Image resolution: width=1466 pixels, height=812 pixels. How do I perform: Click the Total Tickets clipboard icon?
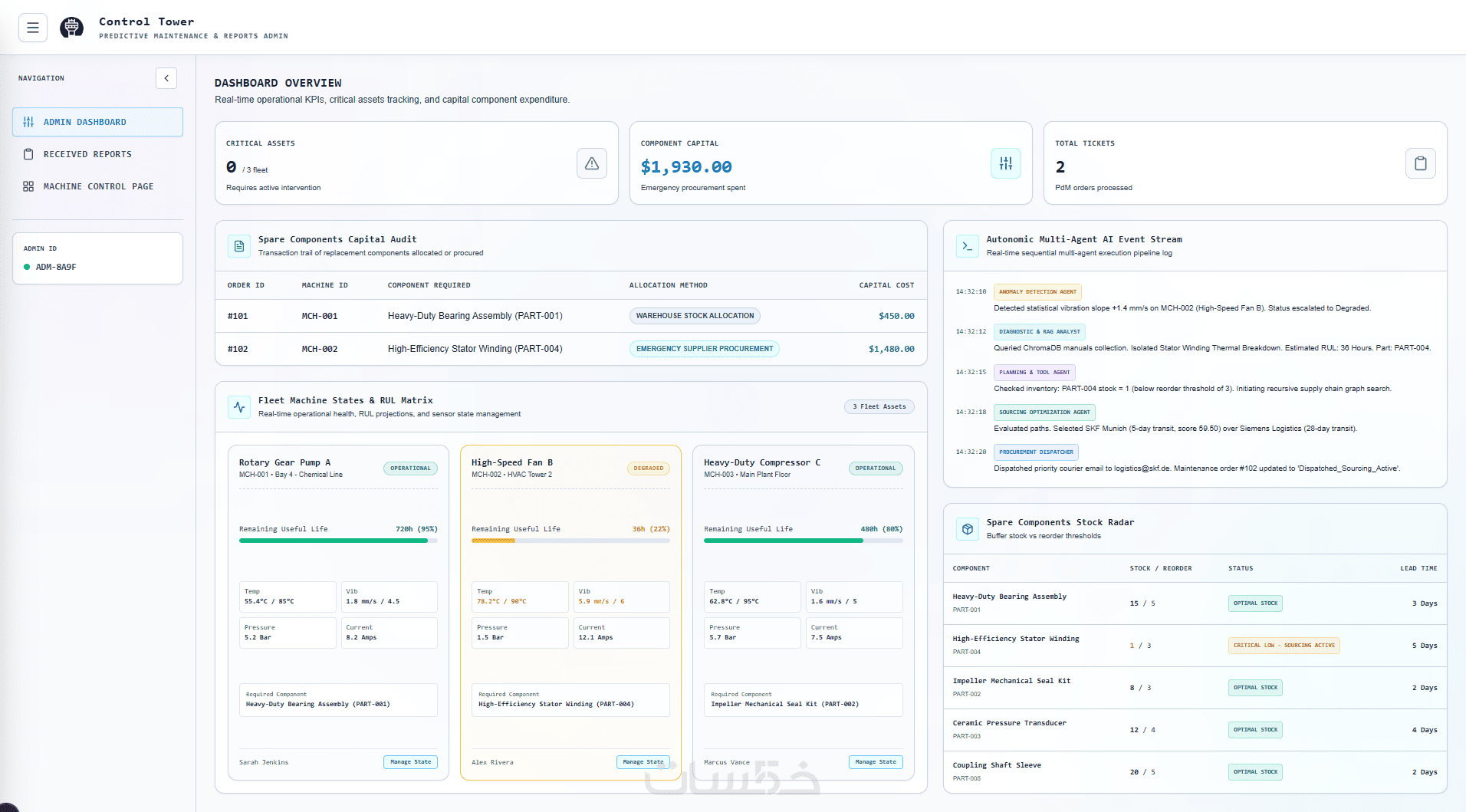(1421, 163)
